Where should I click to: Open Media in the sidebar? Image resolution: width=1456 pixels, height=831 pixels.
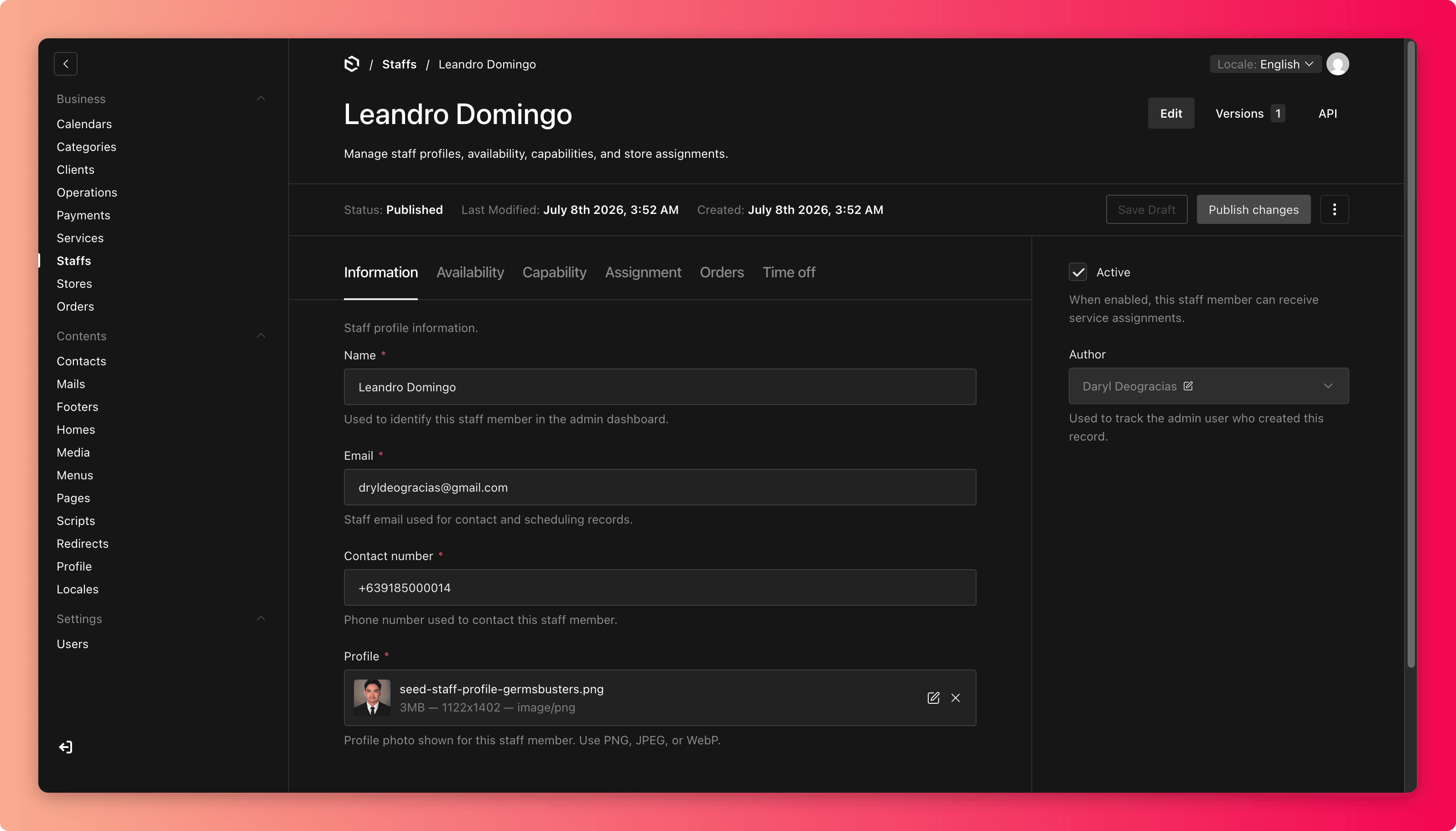pos(73,452)
